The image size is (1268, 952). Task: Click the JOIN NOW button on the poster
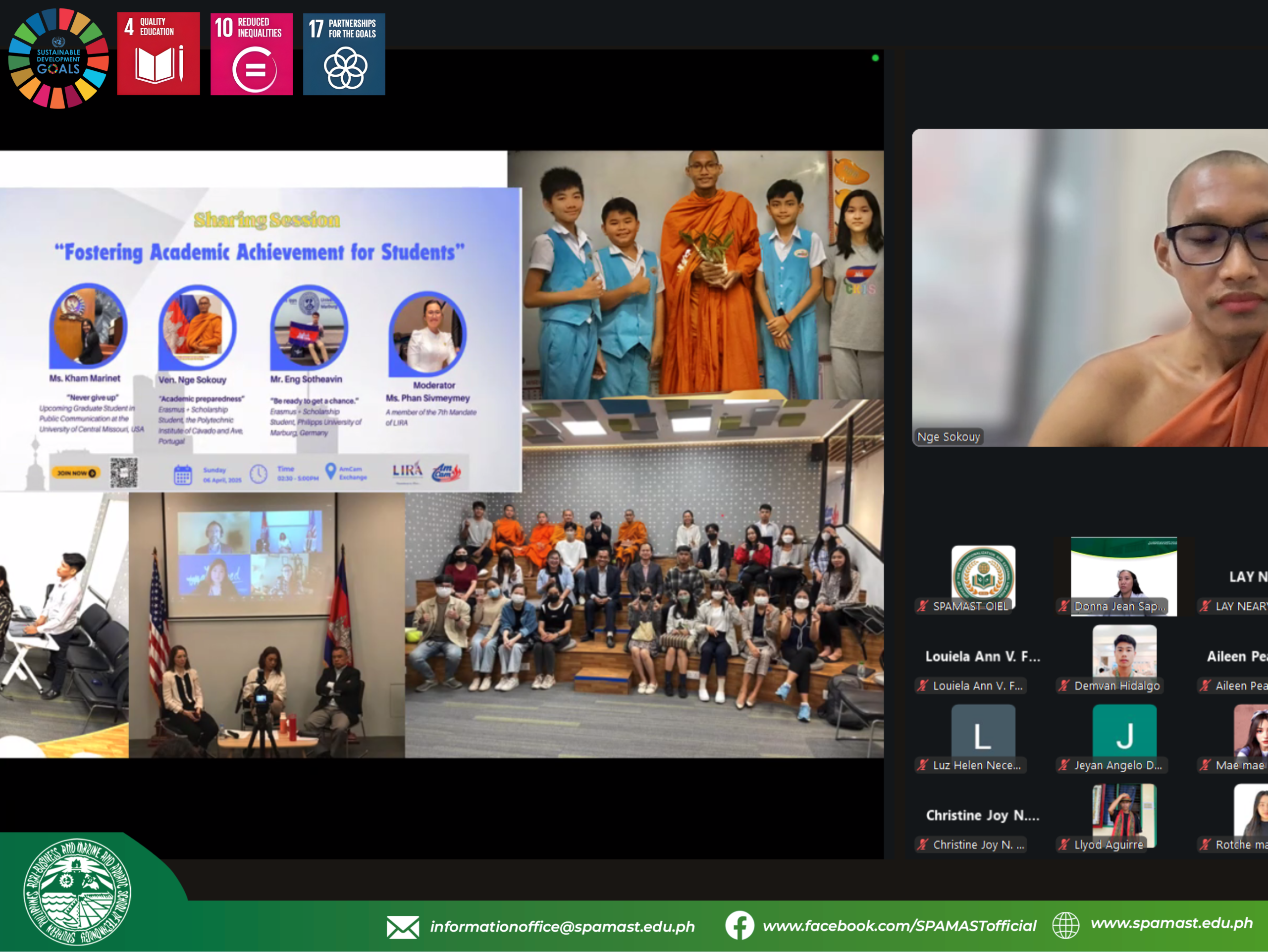point(76,473)
